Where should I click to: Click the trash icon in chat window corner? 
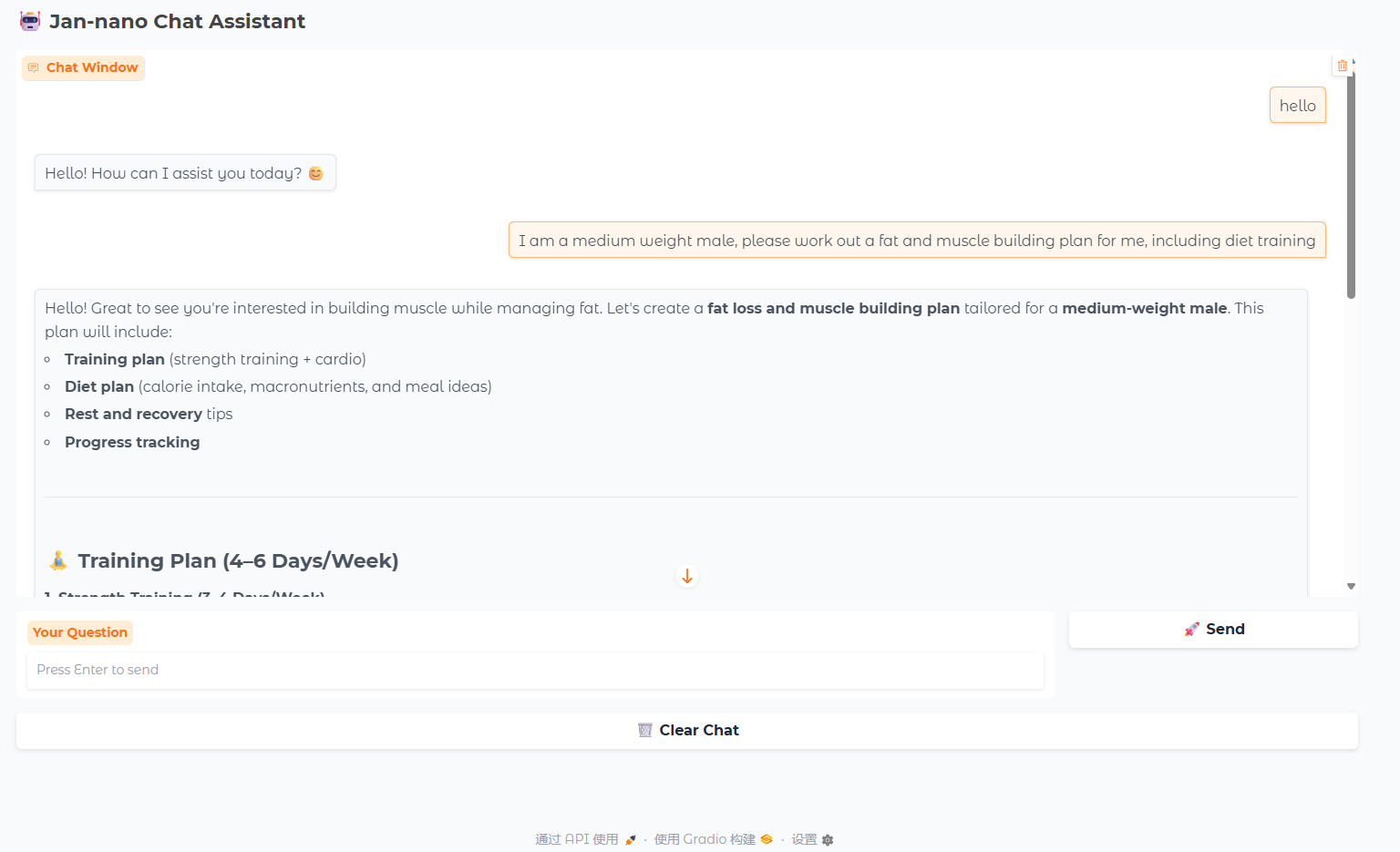pos(1342,66)
